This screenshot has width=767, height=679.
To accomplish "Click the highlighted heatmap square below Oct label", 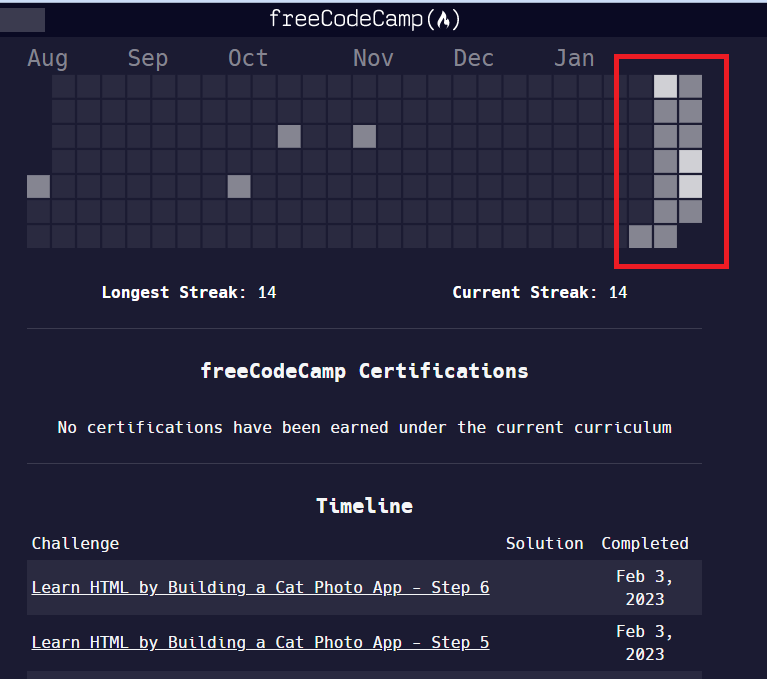I will [239, 186].
